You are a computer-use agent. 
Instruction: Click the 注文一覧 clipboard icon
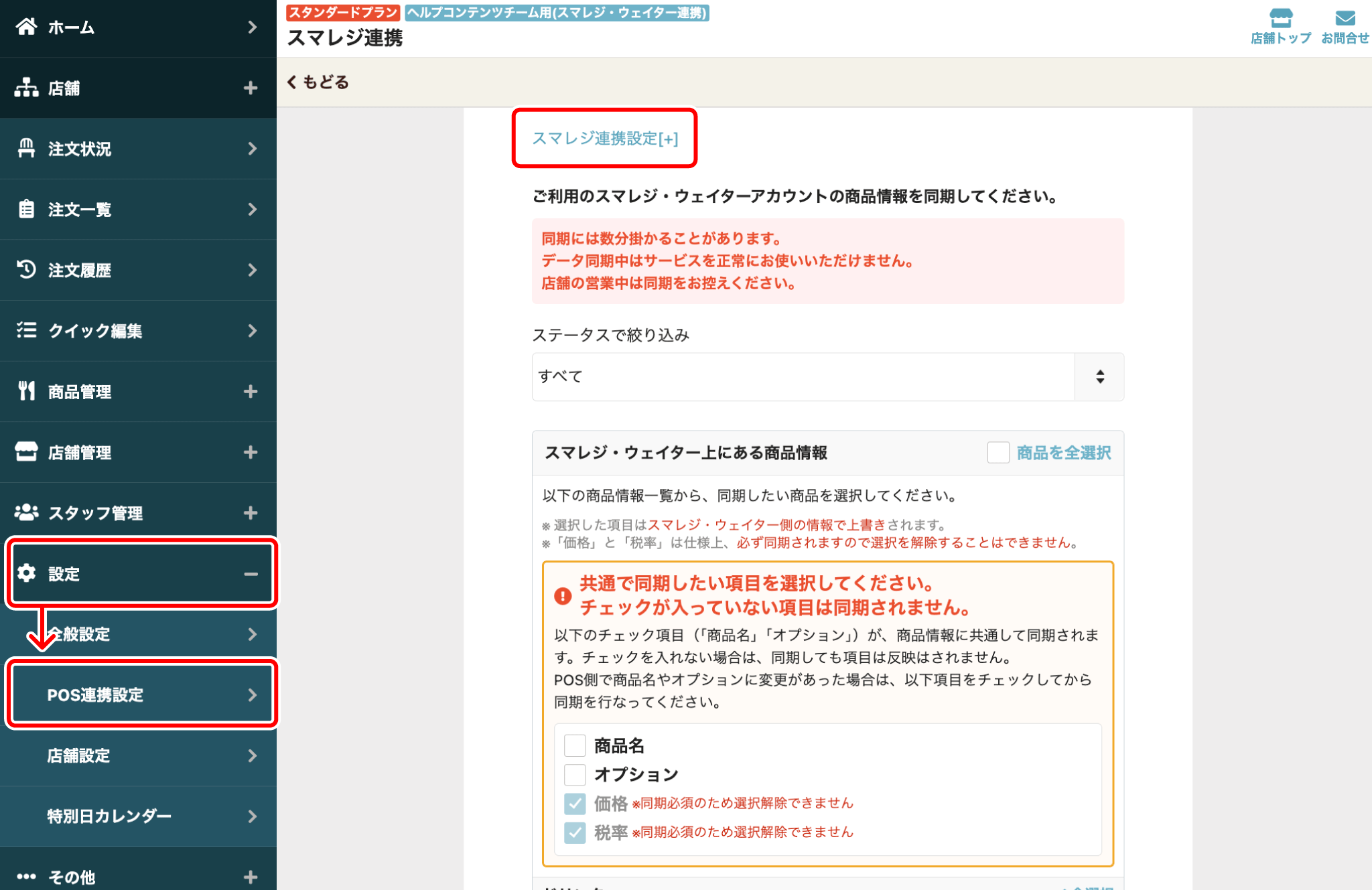click(26, 209)
